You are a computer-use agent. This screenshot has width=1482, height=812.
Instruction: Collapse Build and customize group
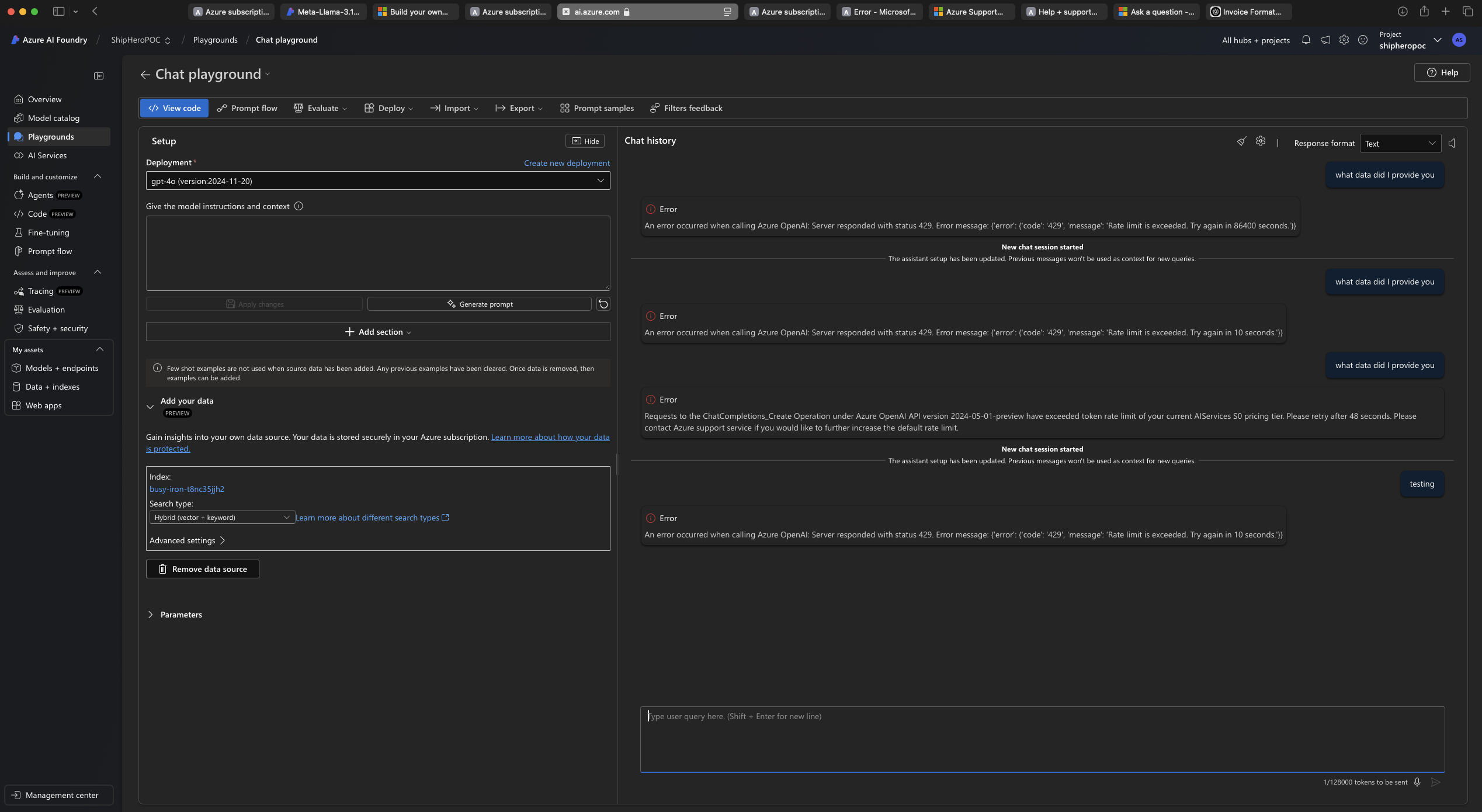[x=98, y=176]
